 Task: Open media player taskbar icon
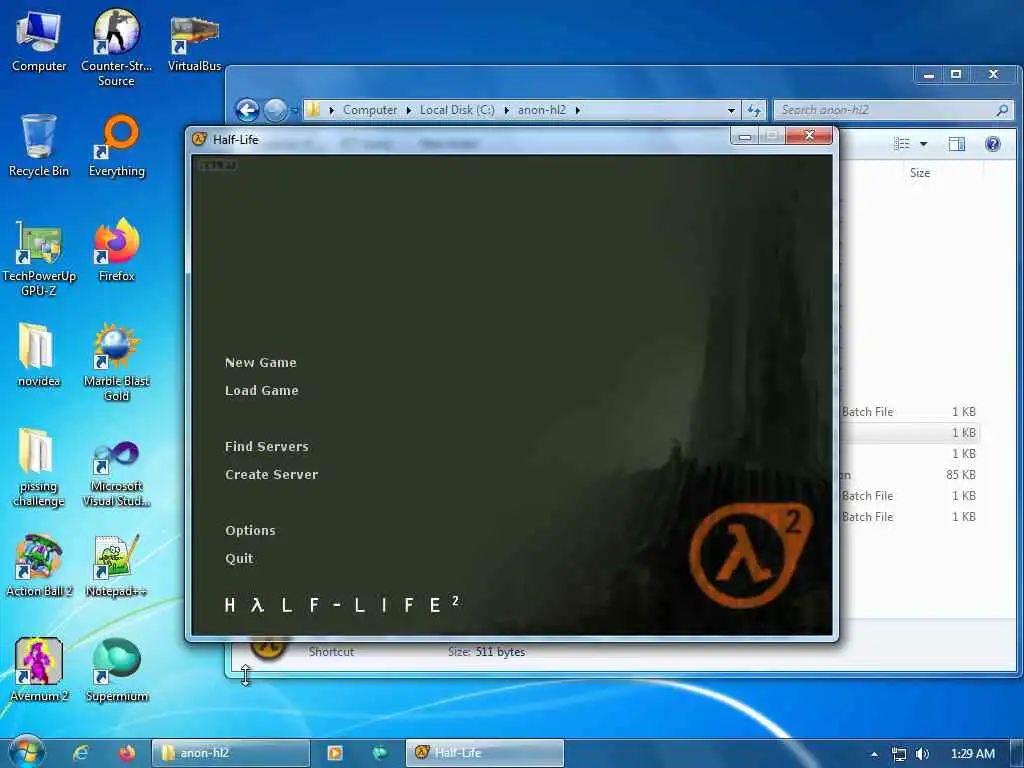(x=335, y=753)
